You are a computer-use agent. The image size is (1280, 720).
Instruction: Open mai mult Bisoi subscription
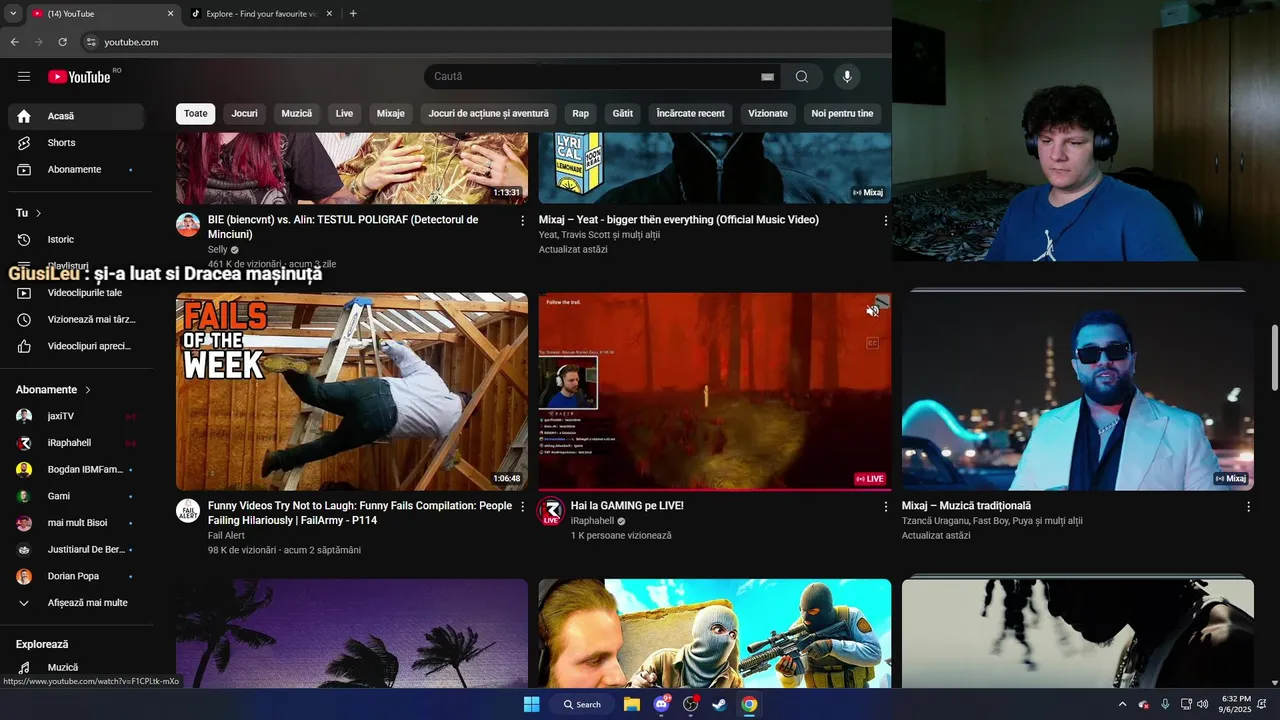76,523
